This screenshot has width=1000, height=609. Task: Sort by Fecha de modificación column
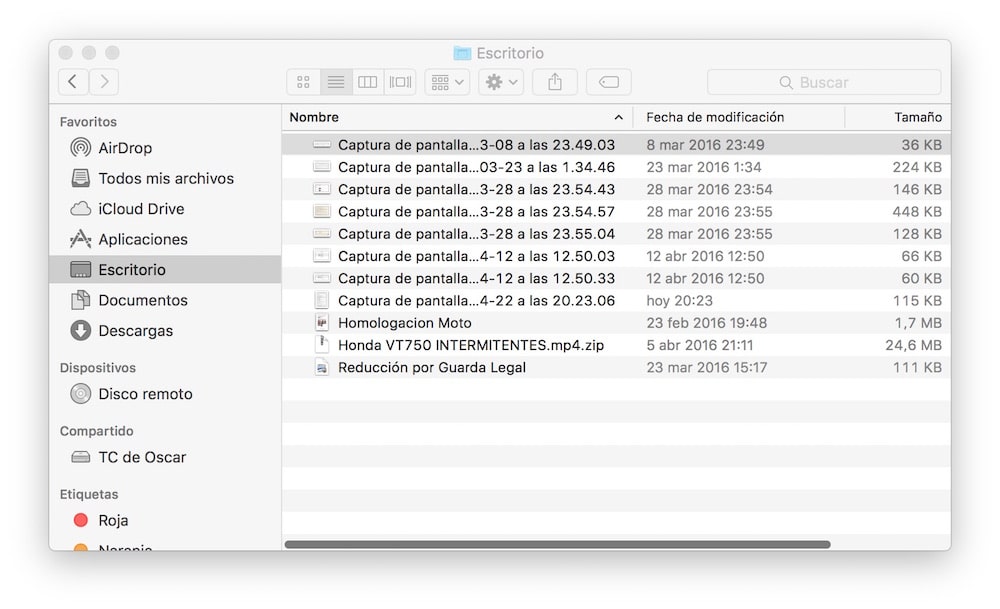715,117
